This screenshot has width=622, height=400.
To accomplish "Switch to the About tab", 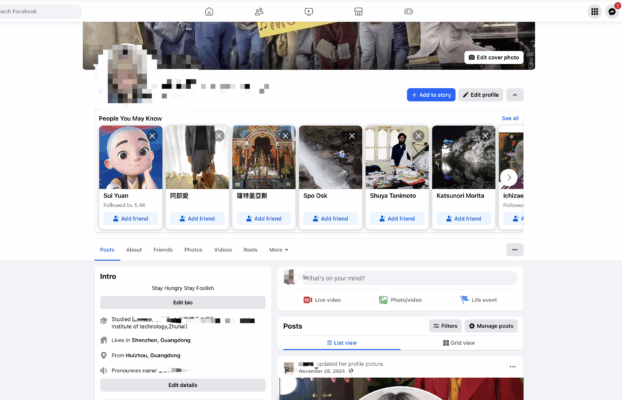I will click(x=134, y=250).
